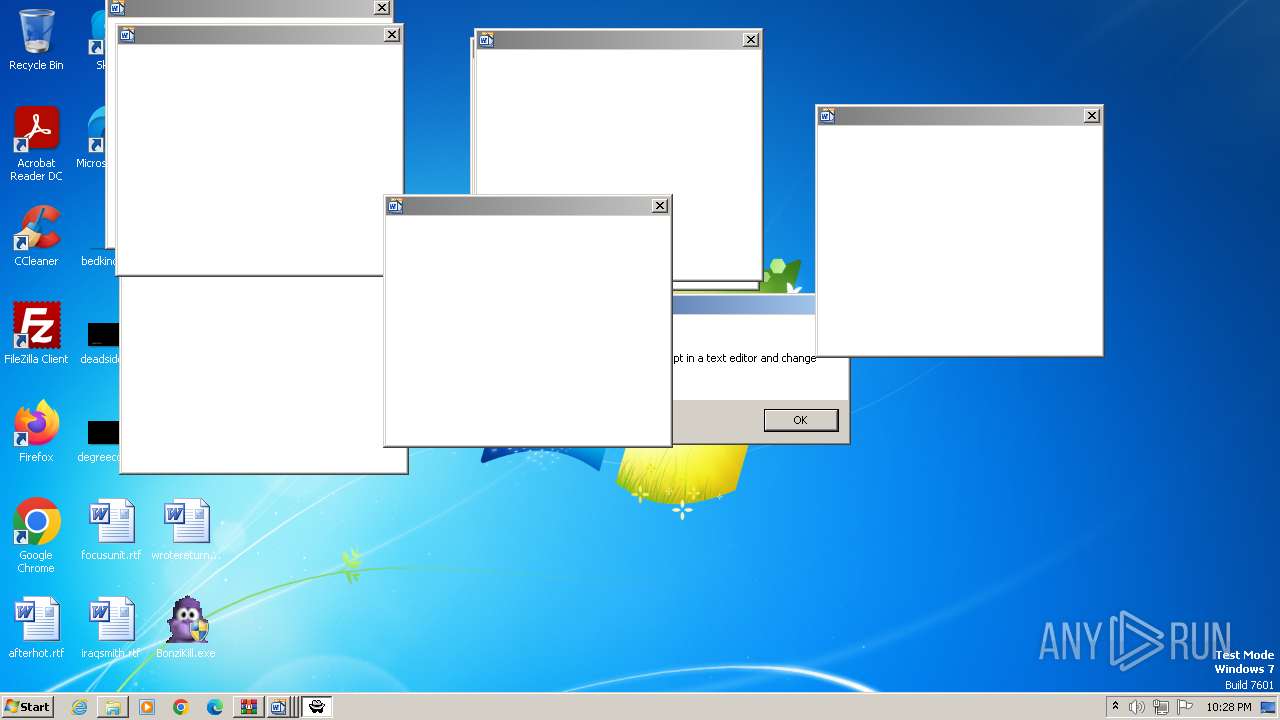The width and height of the screenshot is (1280, 720).
Task: Open Windows Explorer folder taskbar icon
Action: (x=113, y=707)
